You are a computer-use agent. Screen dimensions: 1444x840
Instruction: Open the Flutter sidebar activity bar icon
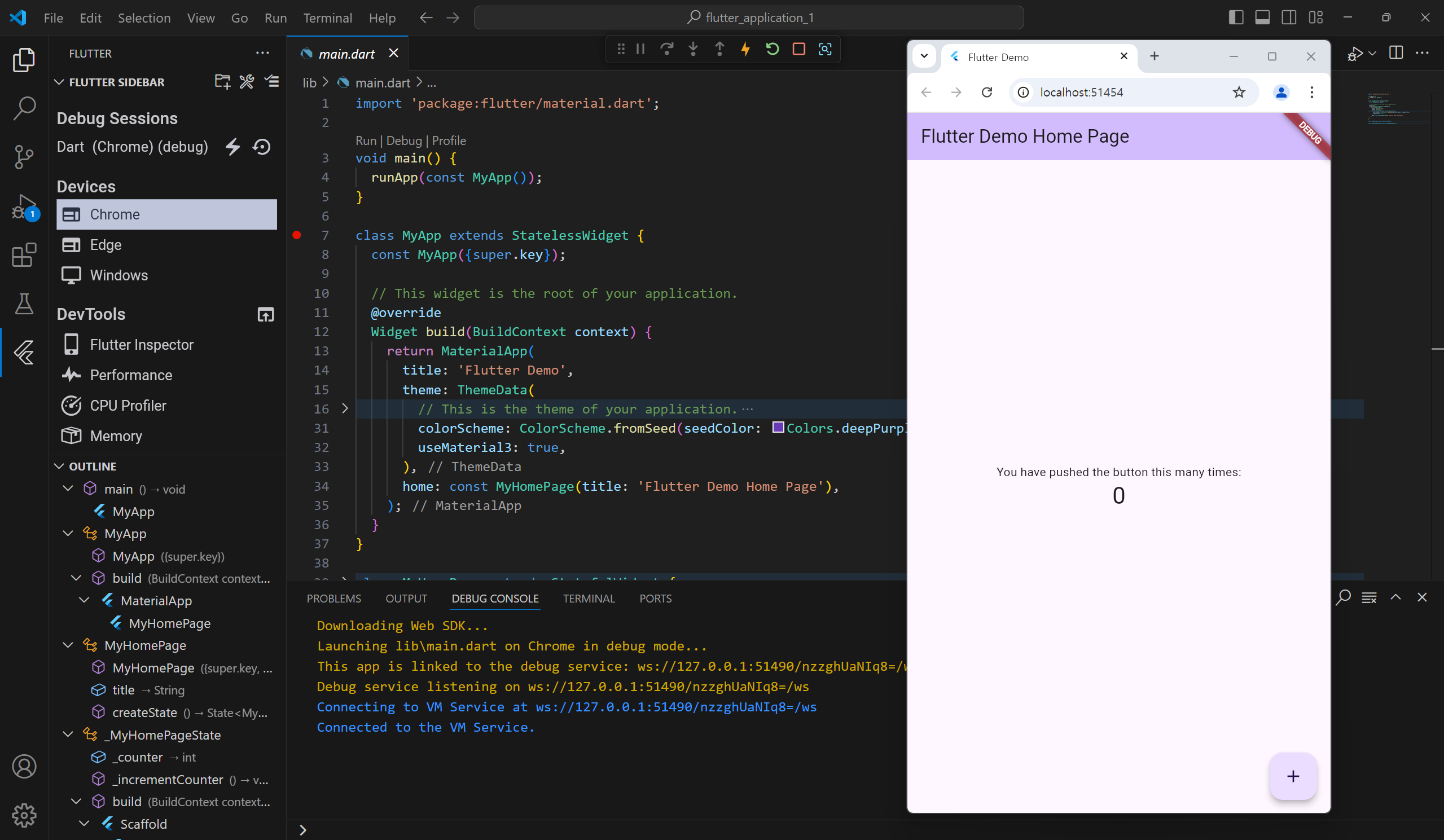24,353
